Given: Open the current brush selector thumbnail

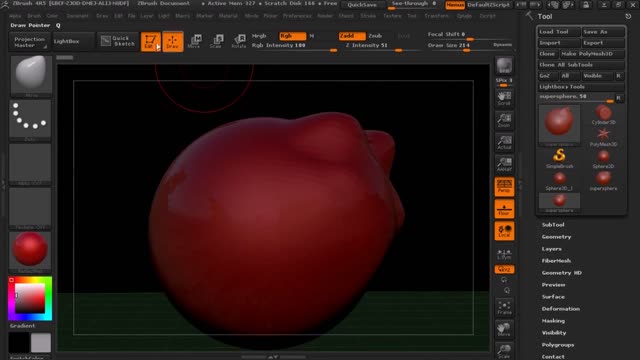Looking at the screenshot, I should click(31, 76).
